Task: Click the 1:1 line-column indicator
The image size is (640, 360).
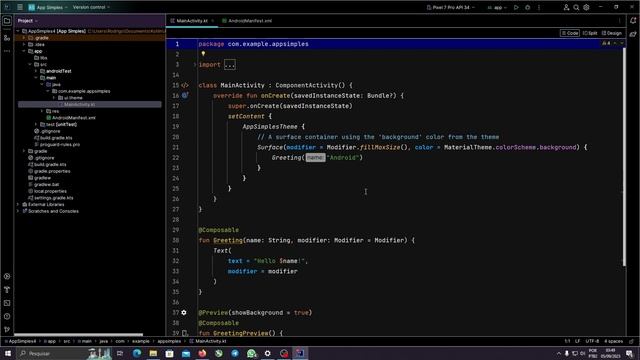Action: tap(567, 341)
